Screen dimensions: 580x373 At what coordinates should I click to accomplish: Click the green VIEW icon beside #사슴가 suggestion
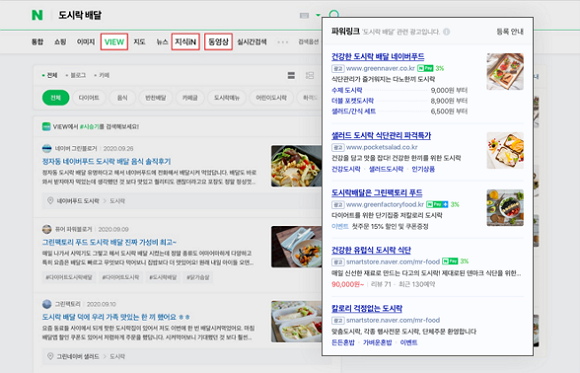point(46,127)
